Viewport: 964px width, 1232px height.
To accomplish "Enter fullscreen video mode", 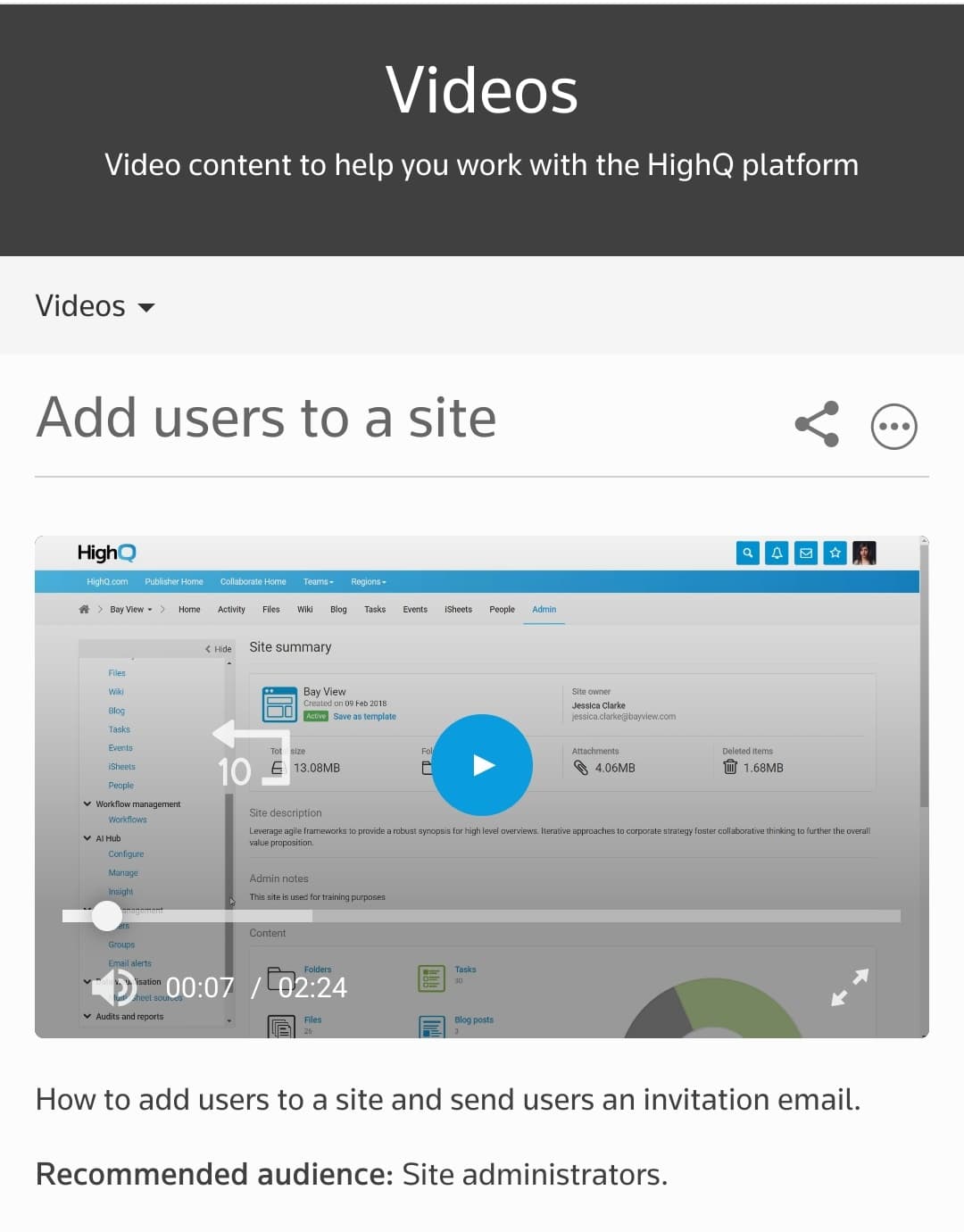I will coord(849,987).
